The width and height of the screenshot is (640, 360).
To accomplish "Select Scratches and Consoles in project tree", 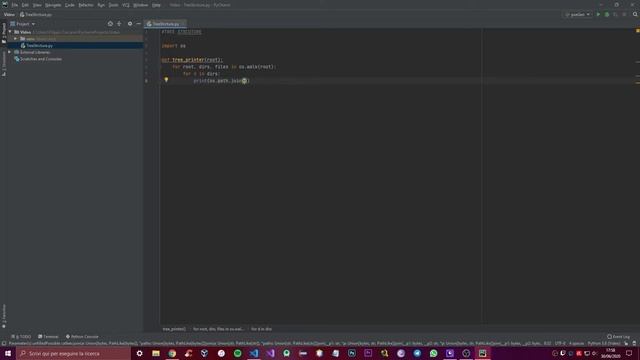I will coord(41,59).
